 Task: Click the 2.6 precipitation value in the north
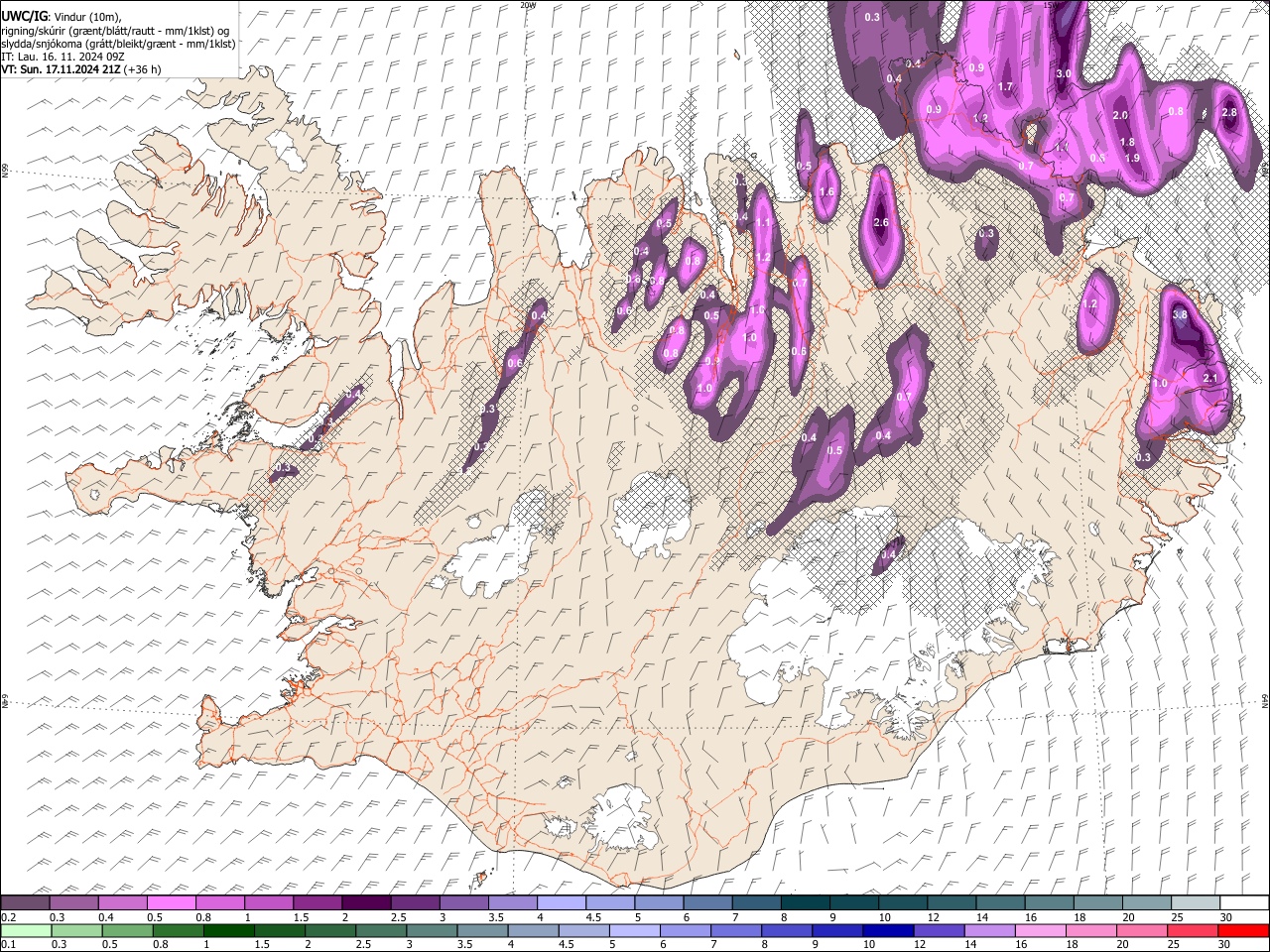click(x=881, y=223)
